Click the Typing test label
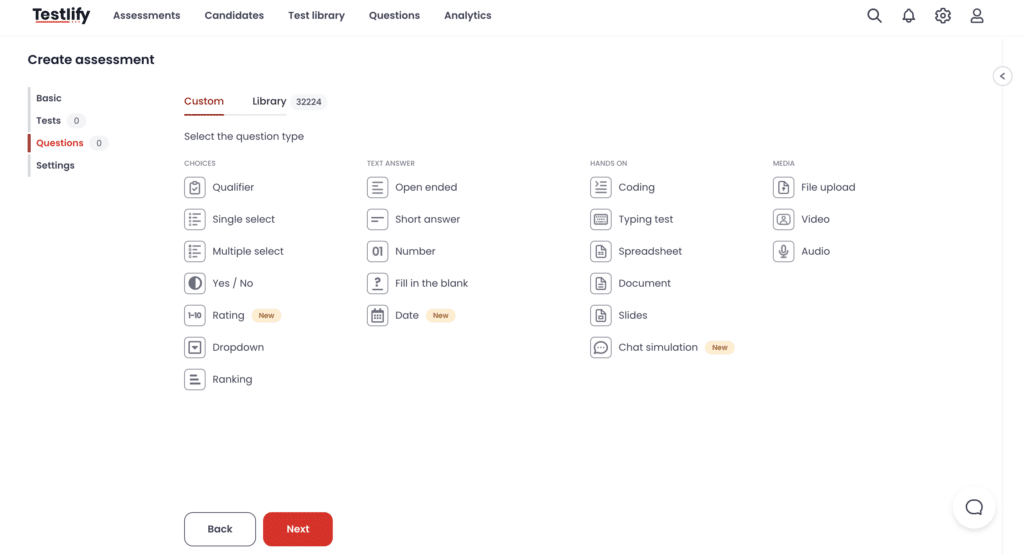 (x=646, y=219)
